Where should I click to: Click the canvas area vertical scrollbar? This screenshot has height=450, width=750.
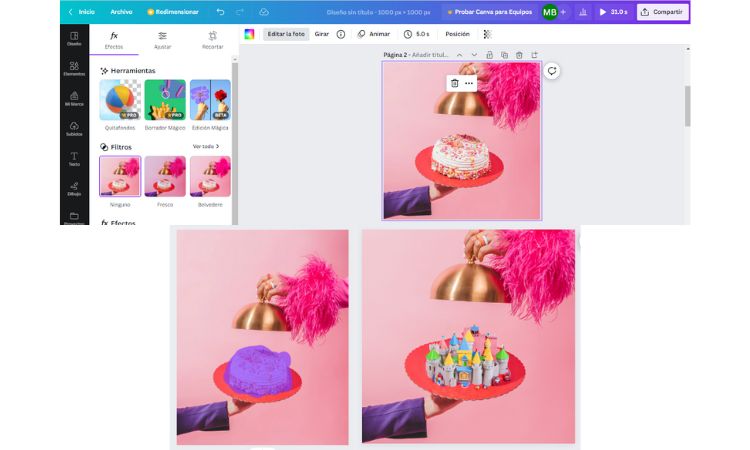pos(687,106)
